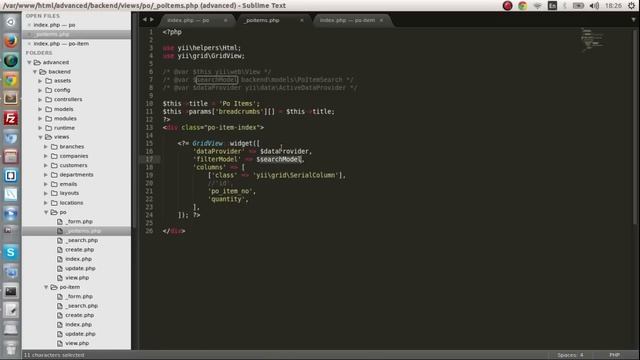Viewport: 640px width, 360px height.
Task: Expand the 'layouts' folder
Action: (x=46, y=193)
